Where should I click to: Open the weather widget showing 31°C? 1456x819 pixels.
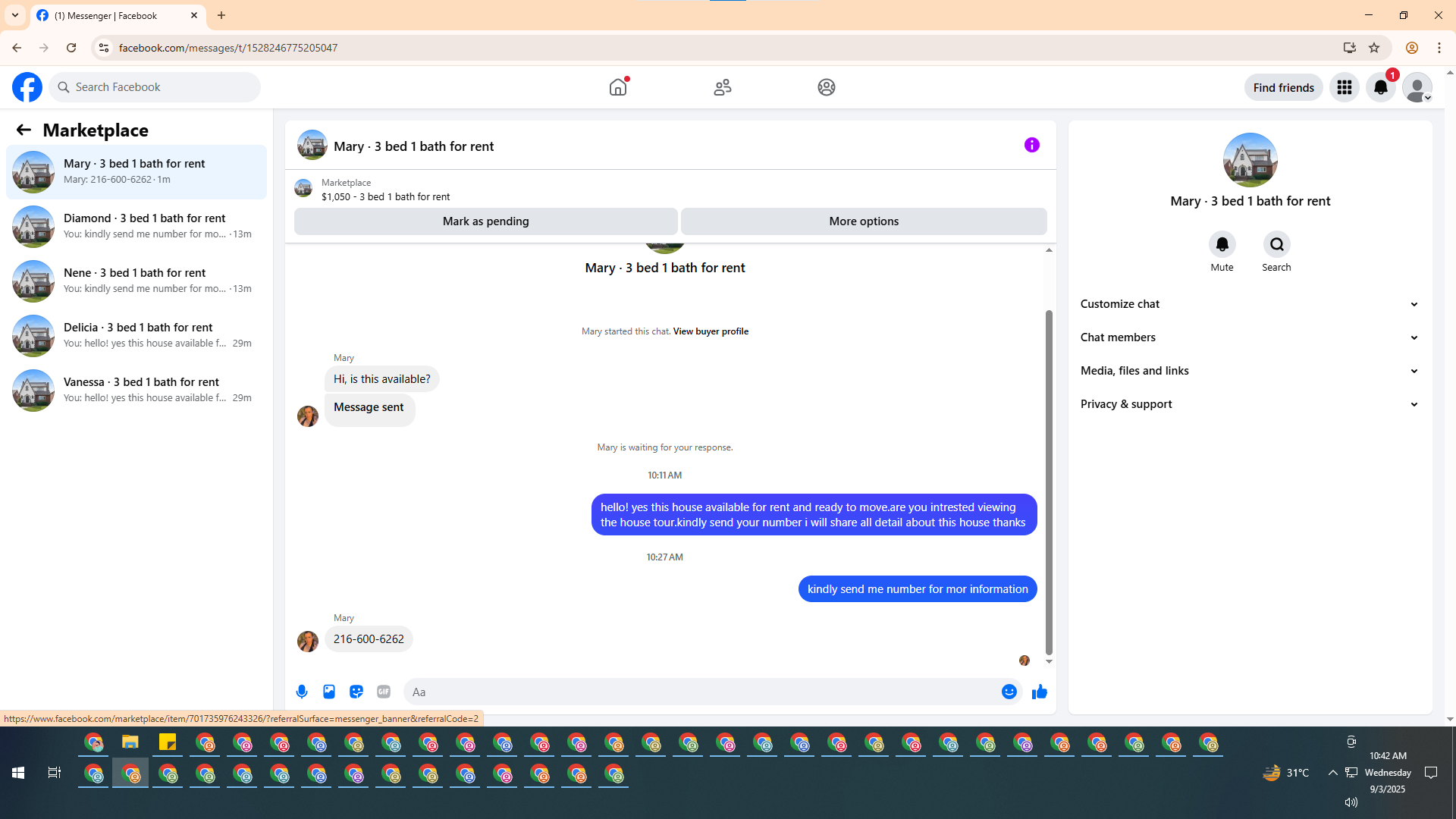1286,773
